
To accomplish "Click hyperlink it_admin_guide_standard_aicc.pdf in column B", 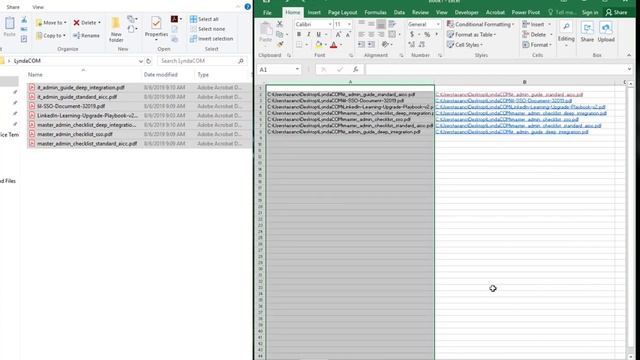I will [509, 94].
